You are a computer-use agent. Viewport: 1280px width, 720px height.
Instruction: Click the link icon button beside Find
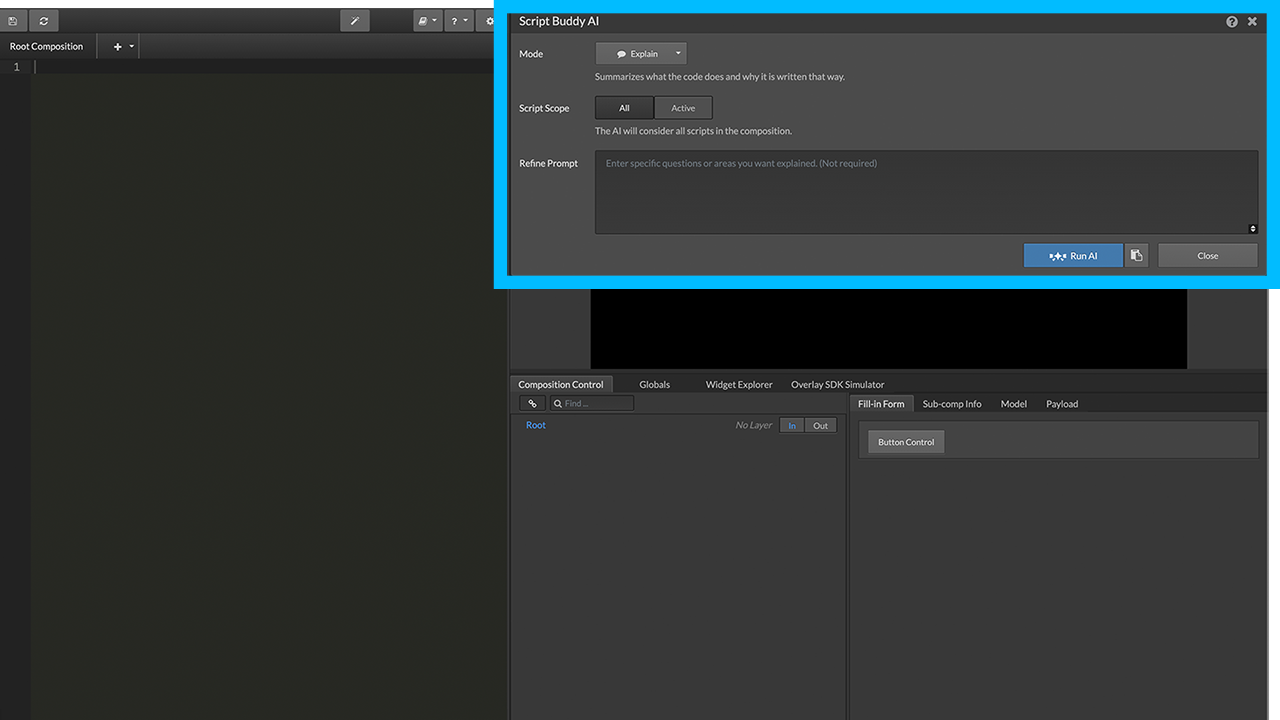(x=532, y=404)
